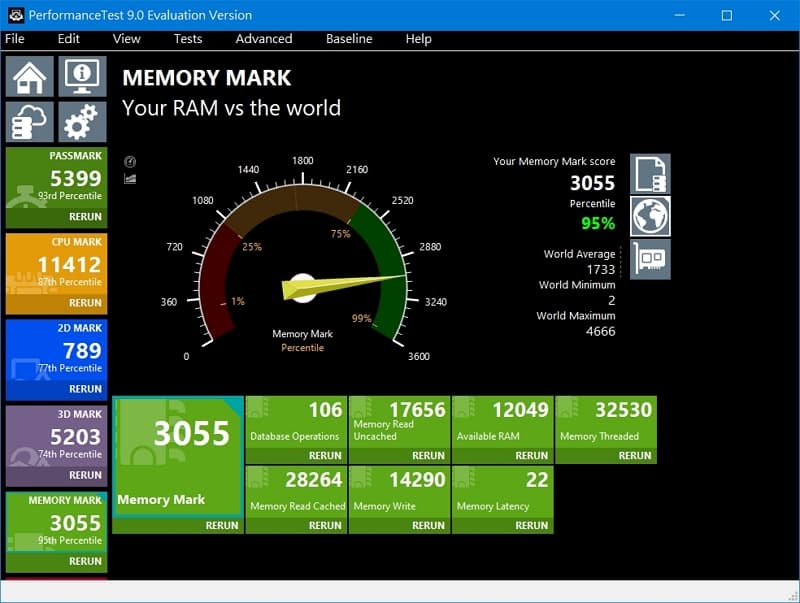Click the Memory Threaded 32530 result
The height and width of the screenshot is (603, 800).
click(606, 422)
